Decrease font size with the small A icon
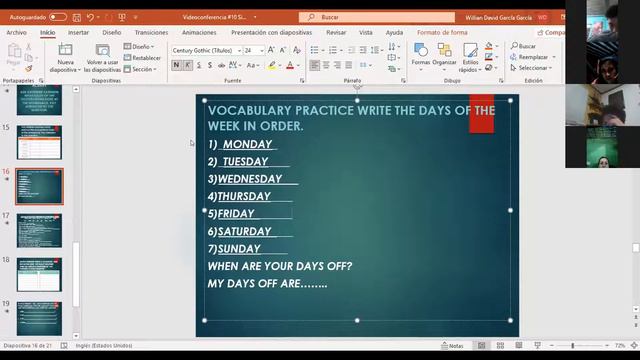The image size is (640, 360). click(282, 50)
